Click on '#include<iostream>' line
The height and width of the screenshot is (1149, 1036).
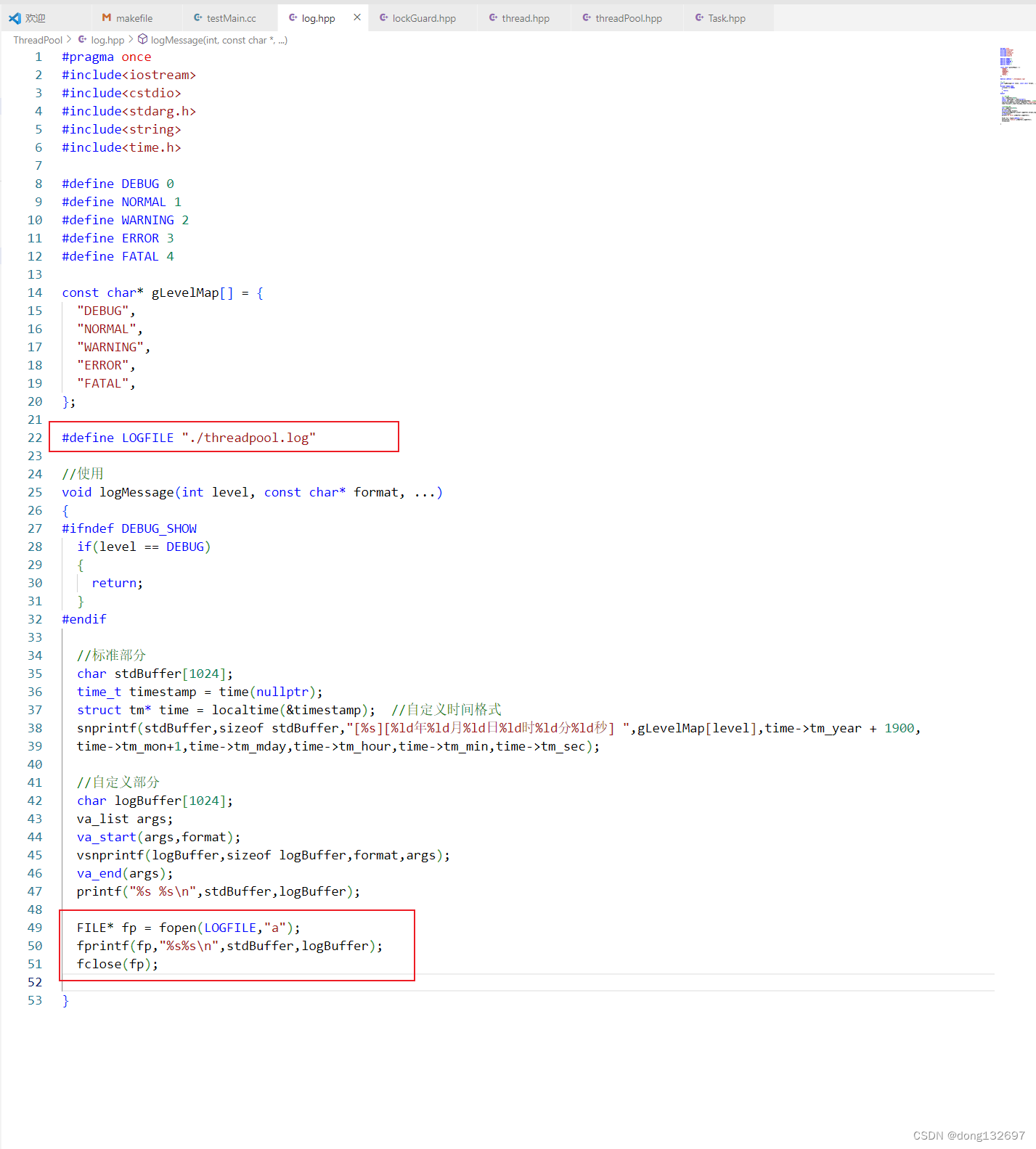[129, 75]
